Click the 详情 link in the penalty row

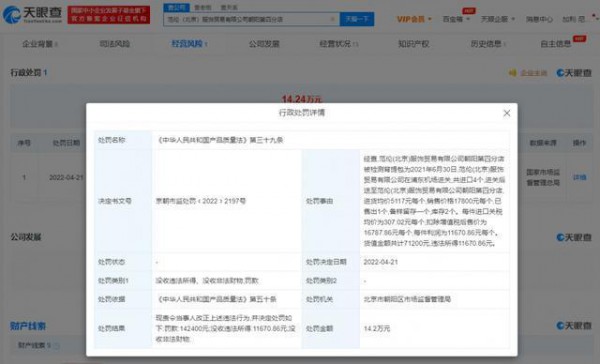(x=579, y=177)
